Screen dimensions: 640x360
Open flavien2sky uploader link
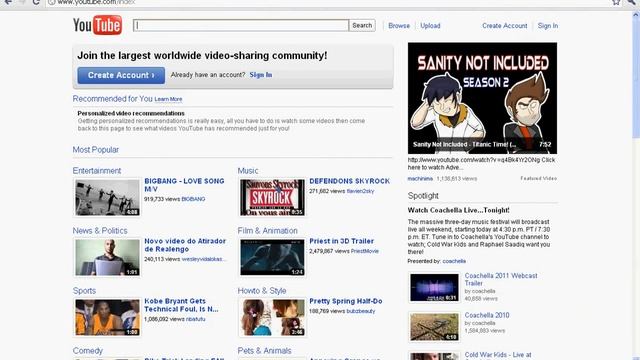click(x=360, y=191)
